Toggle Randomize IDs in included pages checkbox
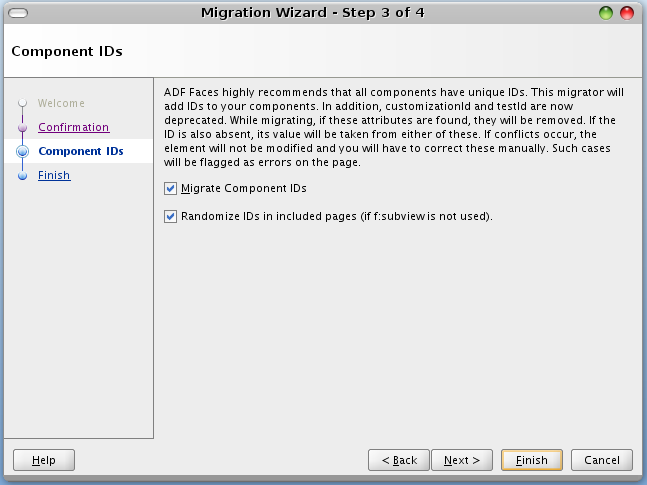This screenshot has height=485, width=647. (x=170, y=216)
